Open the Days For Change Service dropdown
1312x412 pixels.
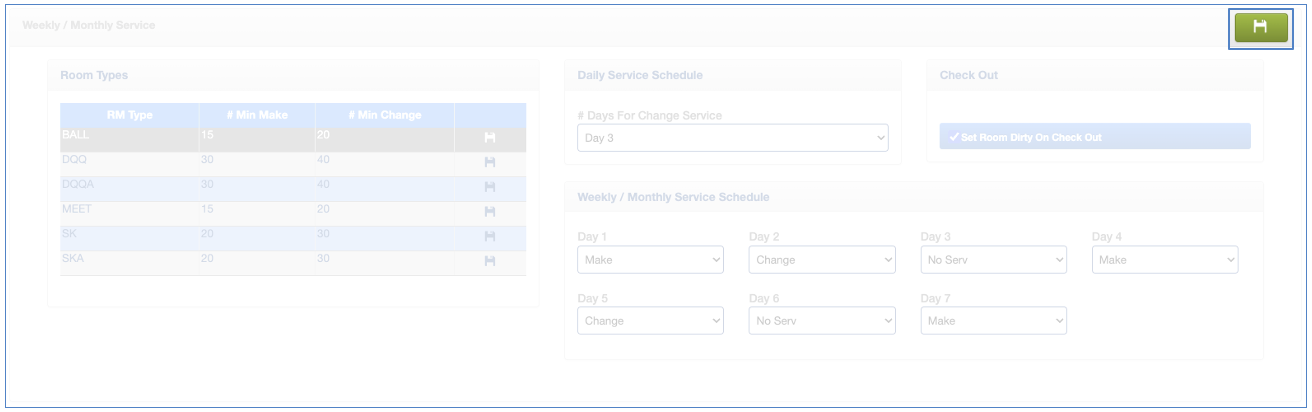(732, 138)
